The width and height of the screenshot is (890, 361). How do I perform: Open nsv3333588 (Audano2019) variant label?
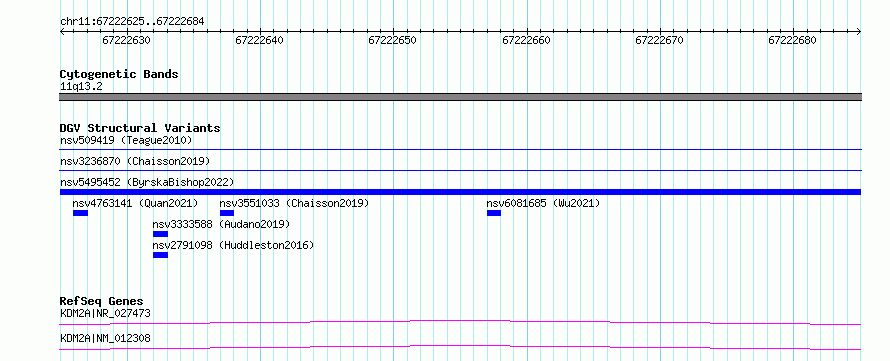[221, 224]
